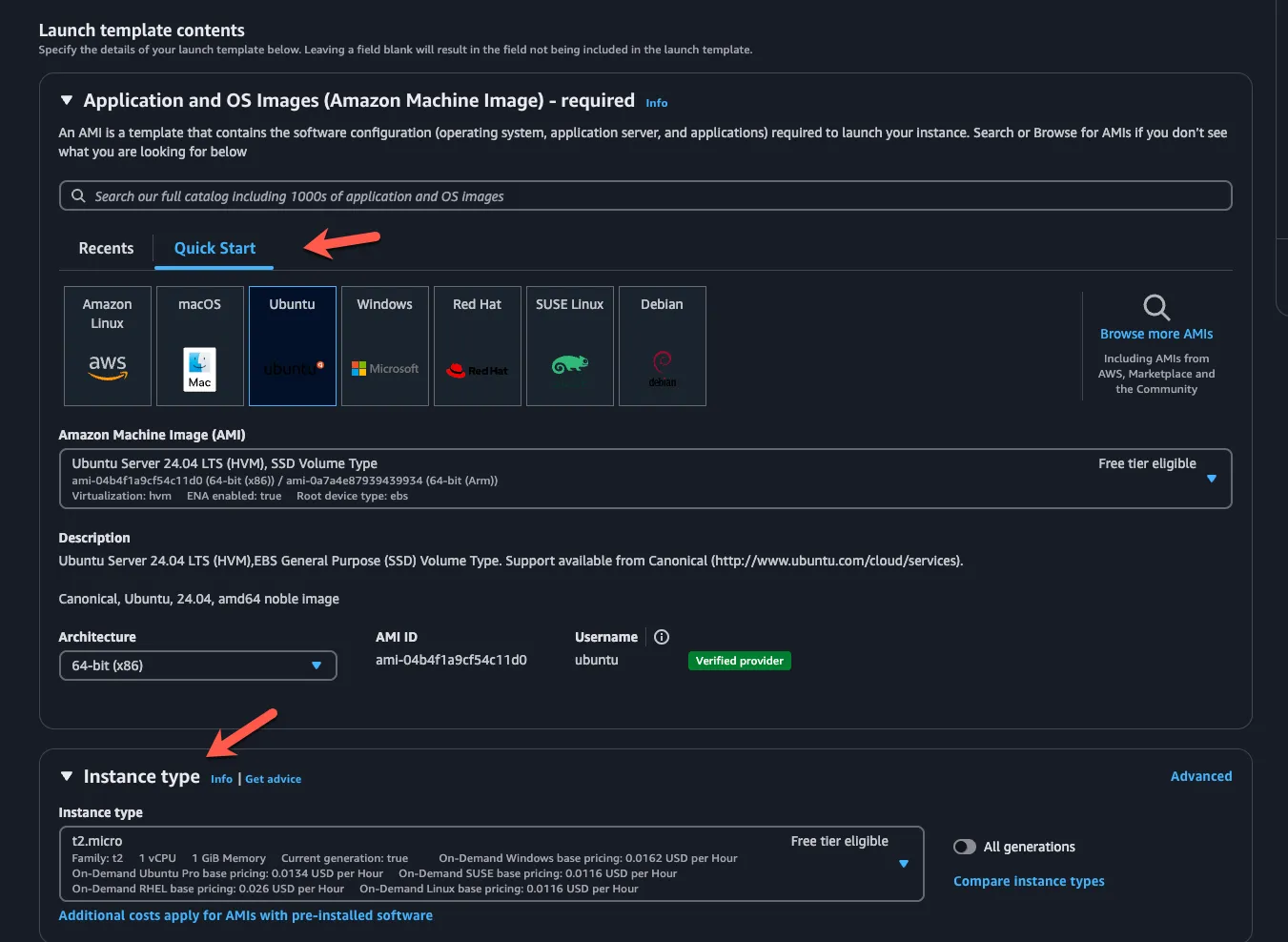Click Additional costs apply for AMIs link
This screenshot has width=1288, height=942.
click(246, 915)
